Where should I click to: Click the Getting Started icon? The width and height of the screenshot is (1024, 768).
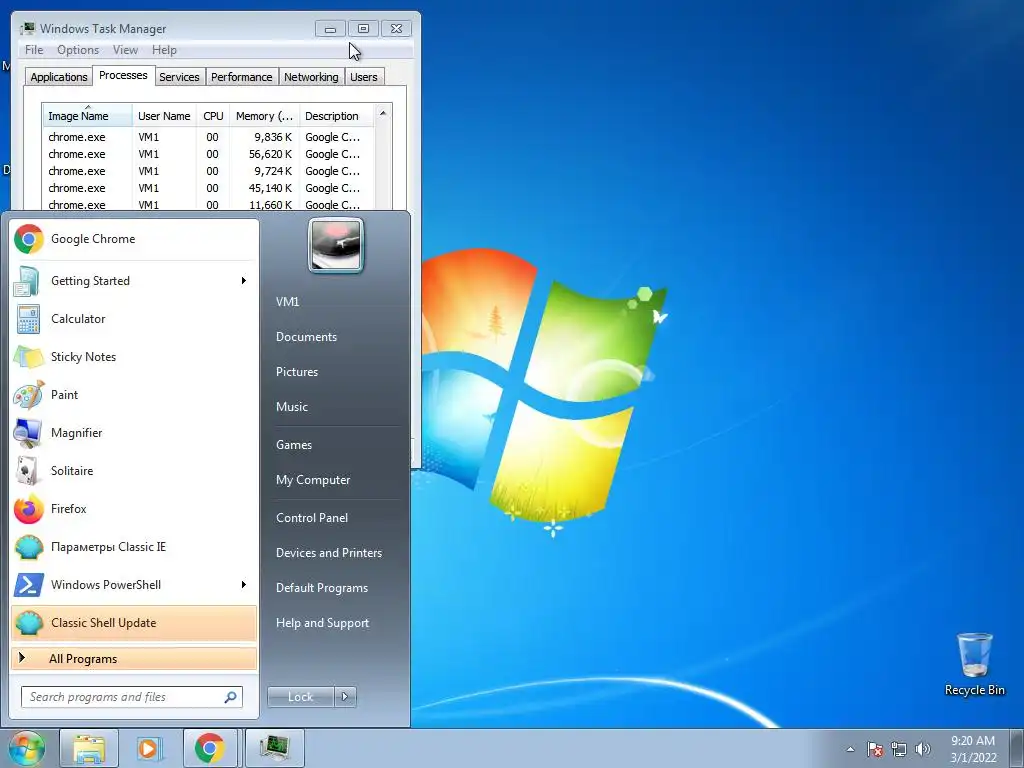tap(27, 281)
